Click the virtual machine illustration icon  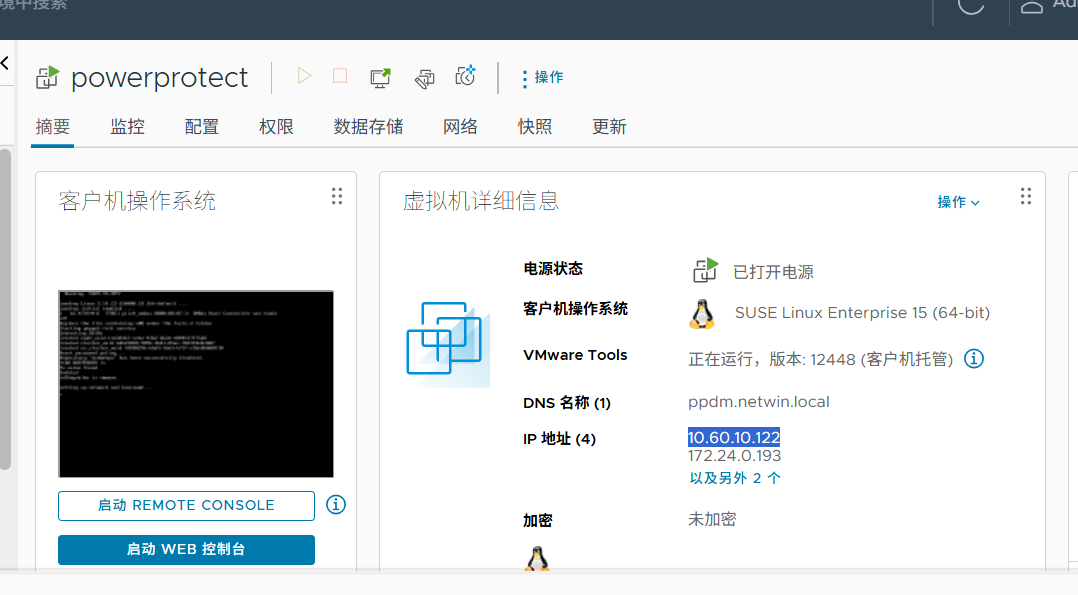pyautogui.click(x=448, y=344)
